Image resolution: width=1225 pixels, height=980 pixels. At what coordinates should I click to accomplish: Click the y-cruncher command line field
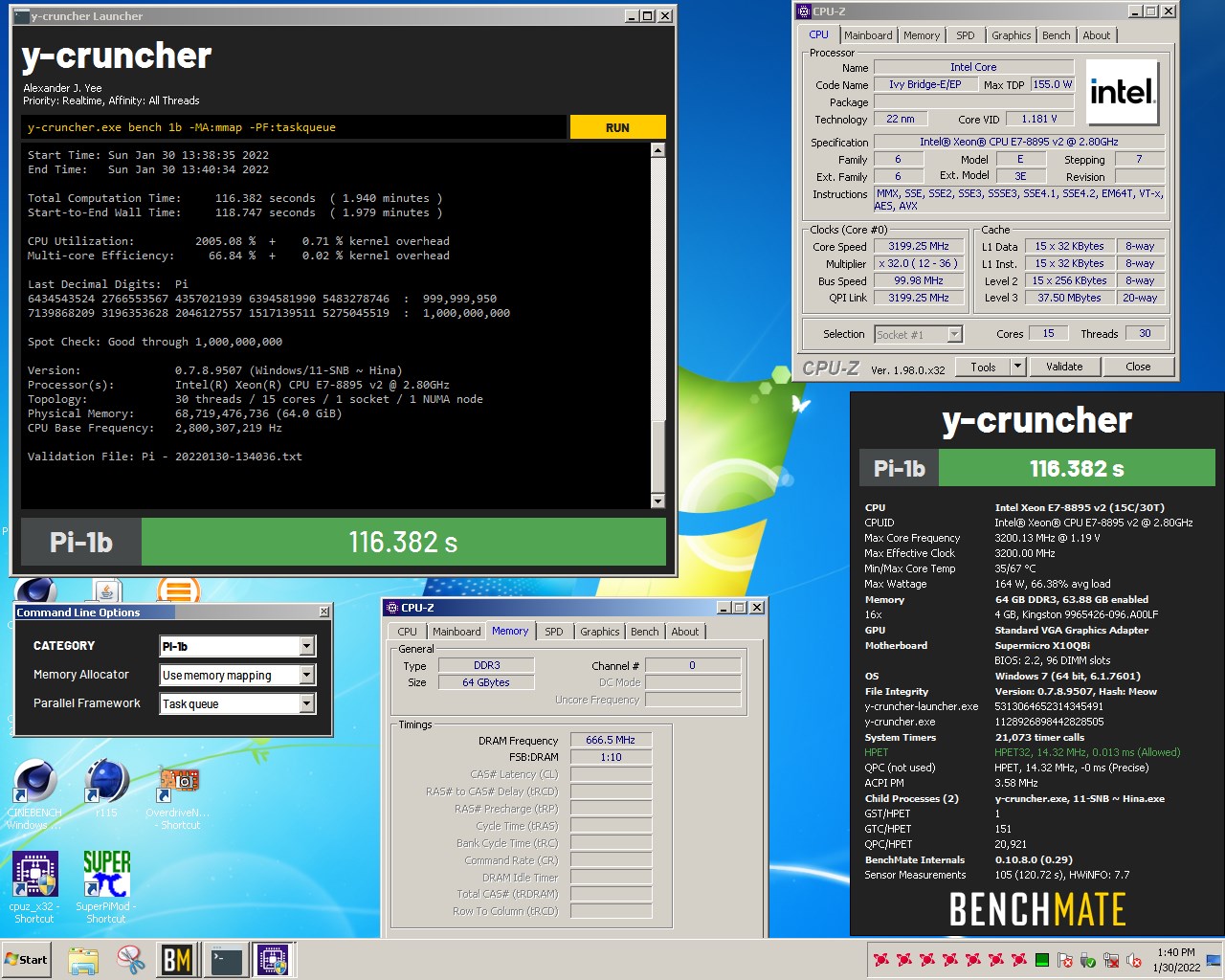tap(294, 127)
